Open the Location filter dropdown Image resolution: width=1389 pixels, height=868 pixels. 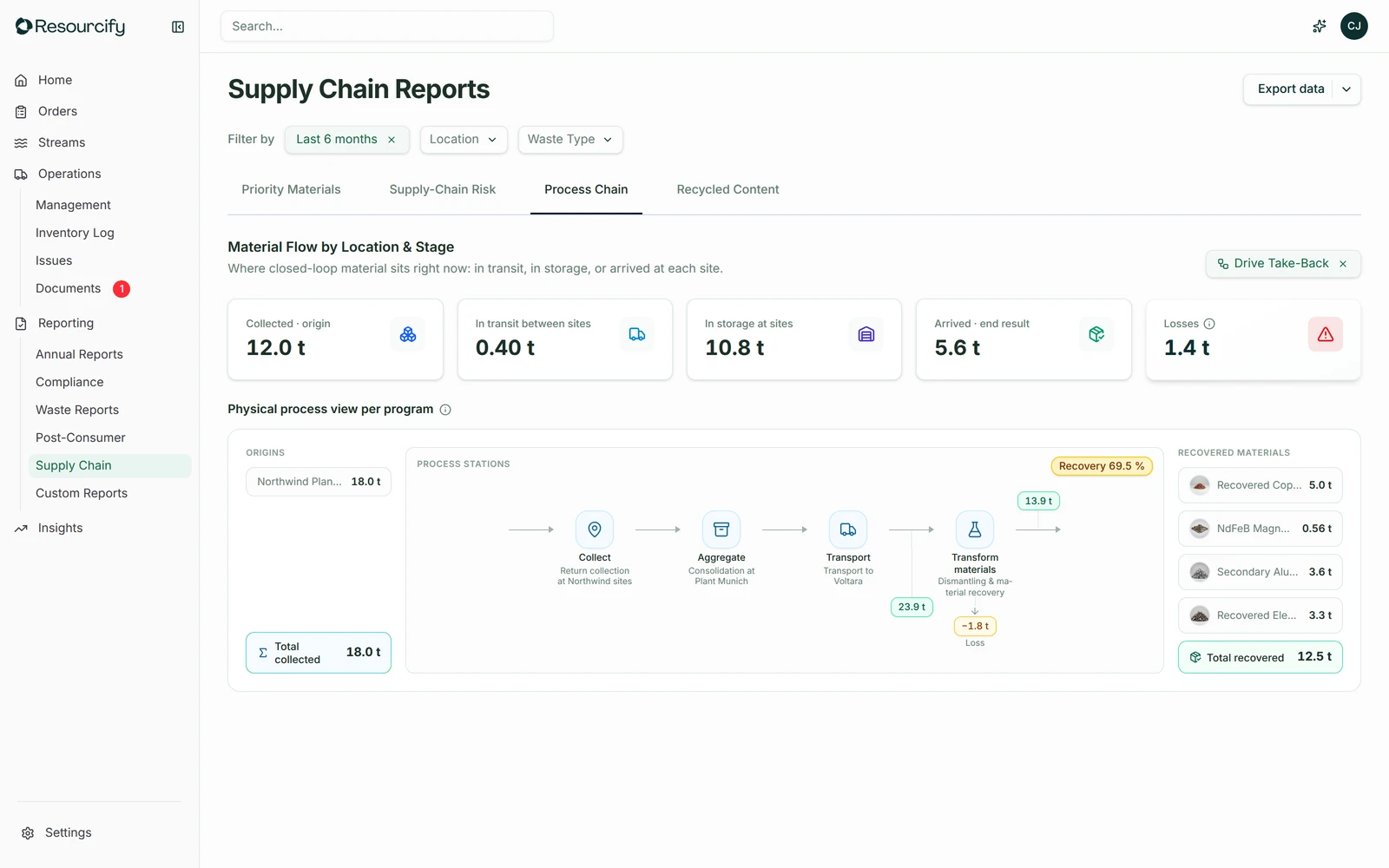(x=464, y=140)
